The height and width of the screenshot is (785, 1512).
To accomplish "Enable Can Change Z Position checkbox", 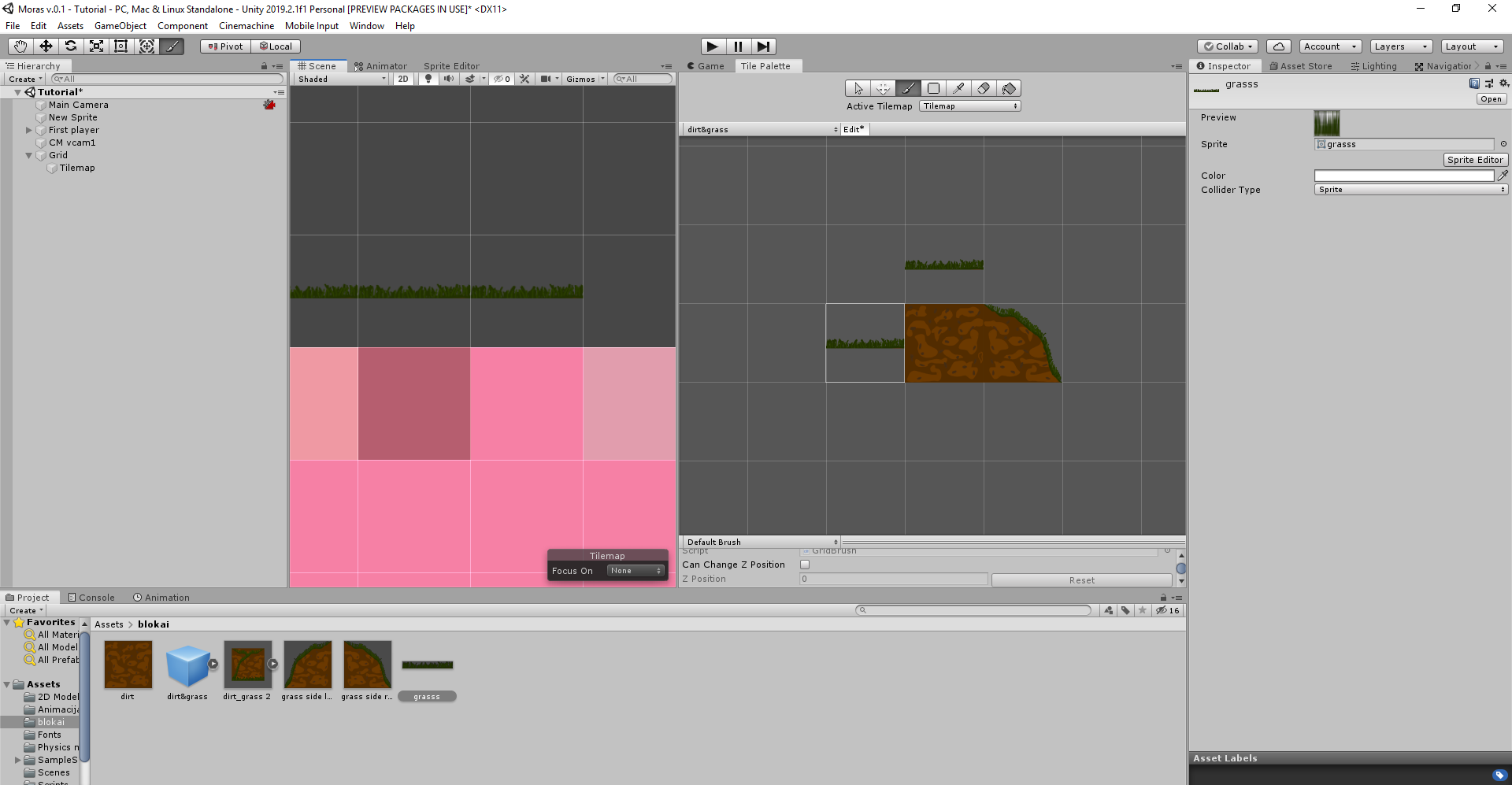I will [x=805, y=565].
